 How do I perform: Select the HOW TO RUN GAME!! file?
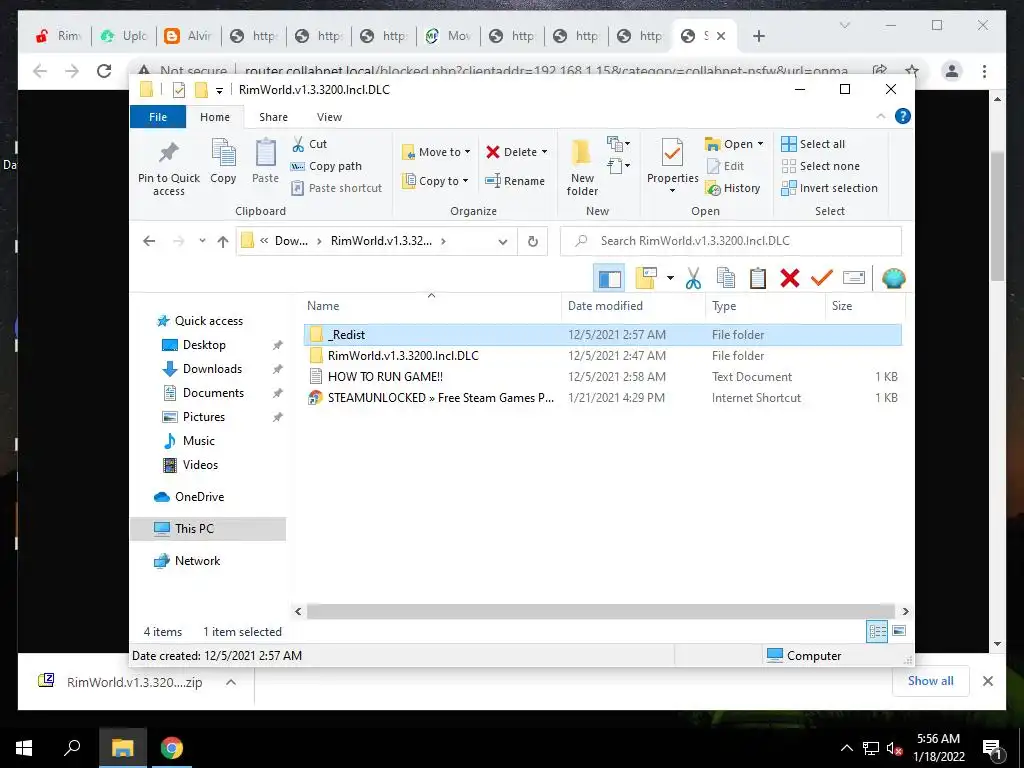(603, 377)
